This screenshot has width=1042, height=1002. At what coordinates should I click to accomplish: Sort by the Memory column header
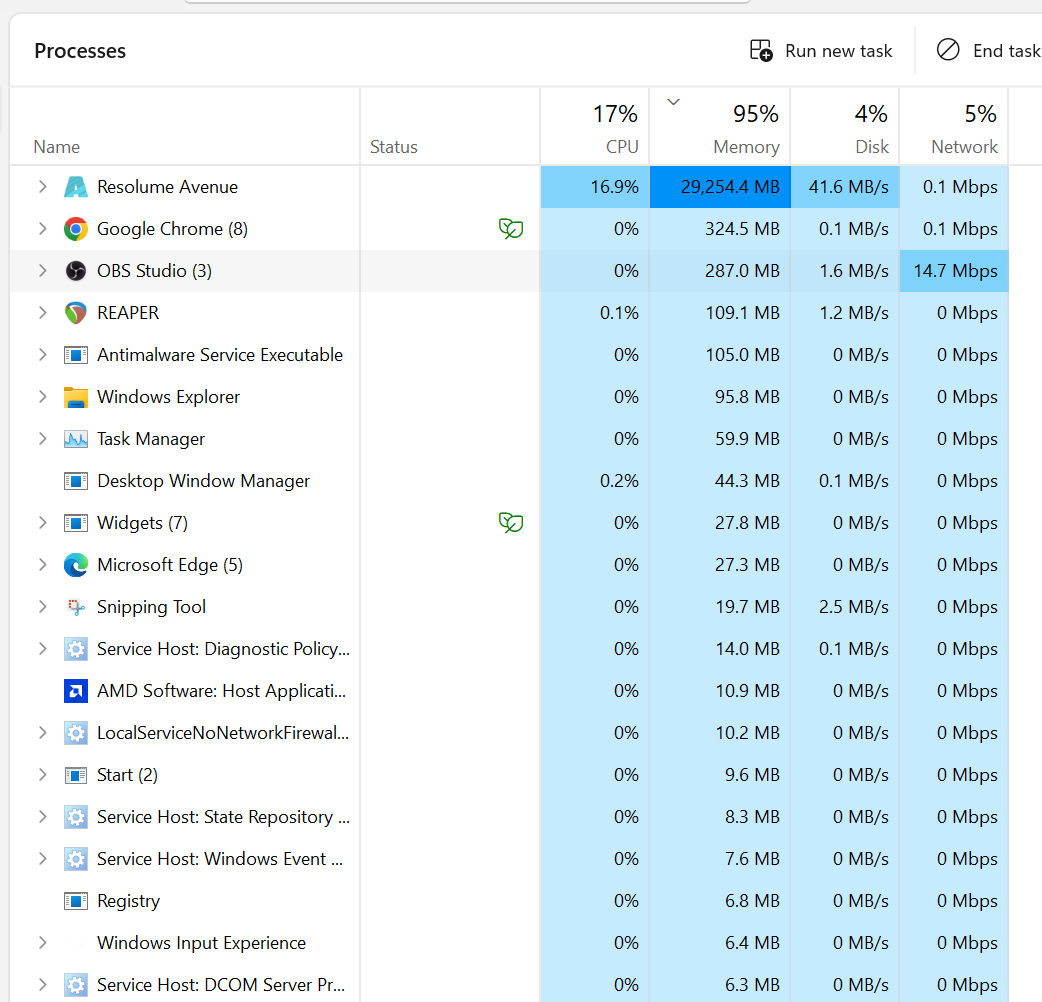[735, 128]
